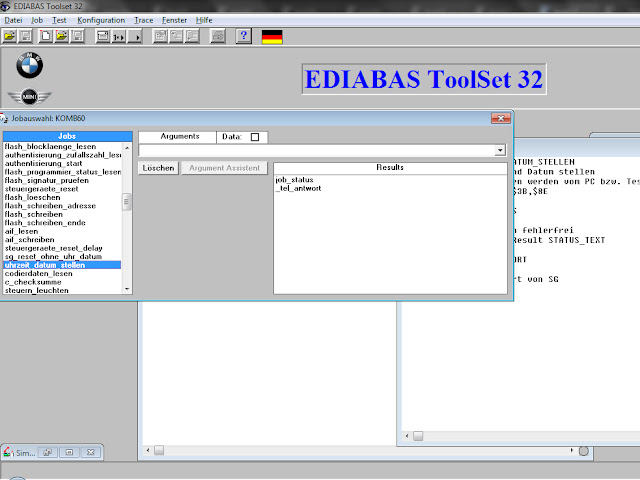The width and height of the screenshot is (640, 480).
Task: Open the Trace menu
Action: point(144,20)
